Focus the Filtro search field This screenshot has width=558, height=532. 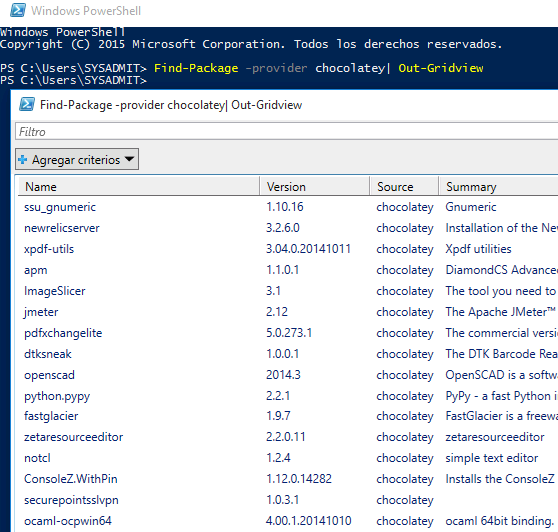click(x=286, y=131)
